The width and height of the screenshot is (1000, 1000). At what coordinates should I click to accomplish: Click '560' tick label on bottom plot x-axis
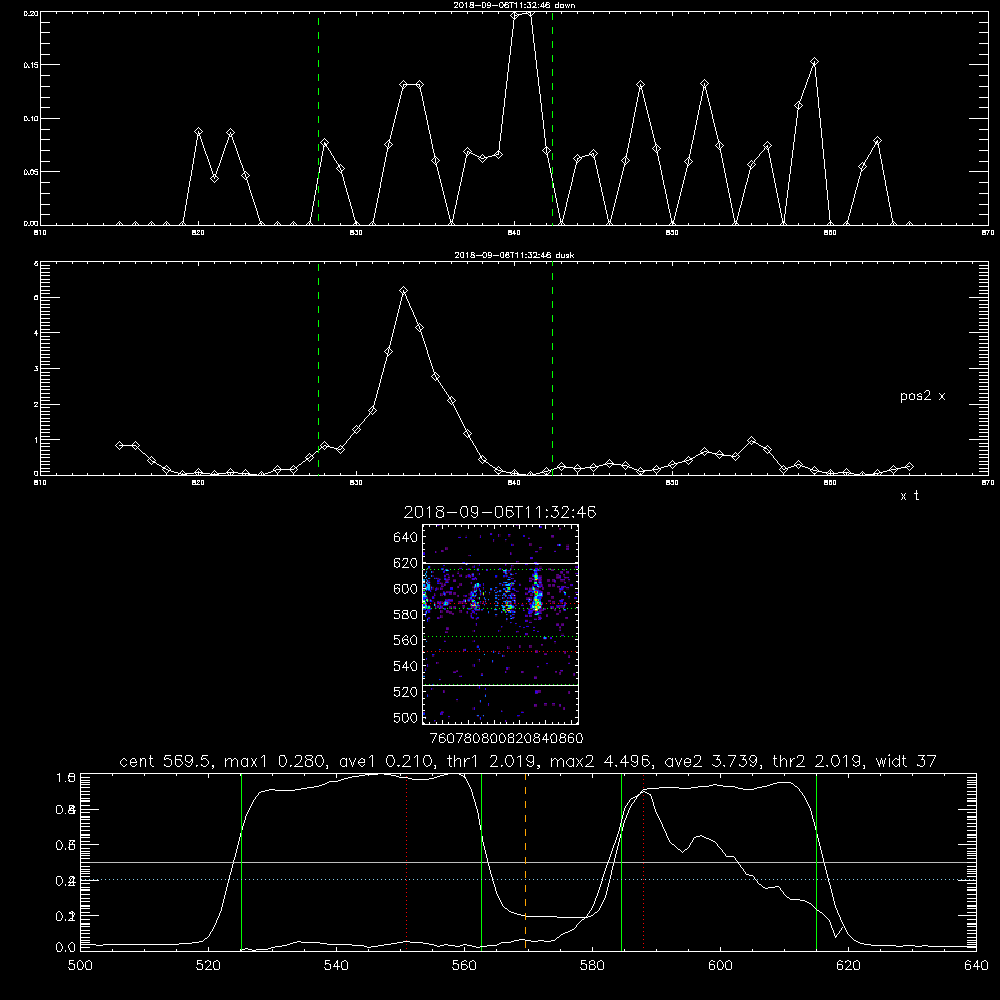coord(464,966)
